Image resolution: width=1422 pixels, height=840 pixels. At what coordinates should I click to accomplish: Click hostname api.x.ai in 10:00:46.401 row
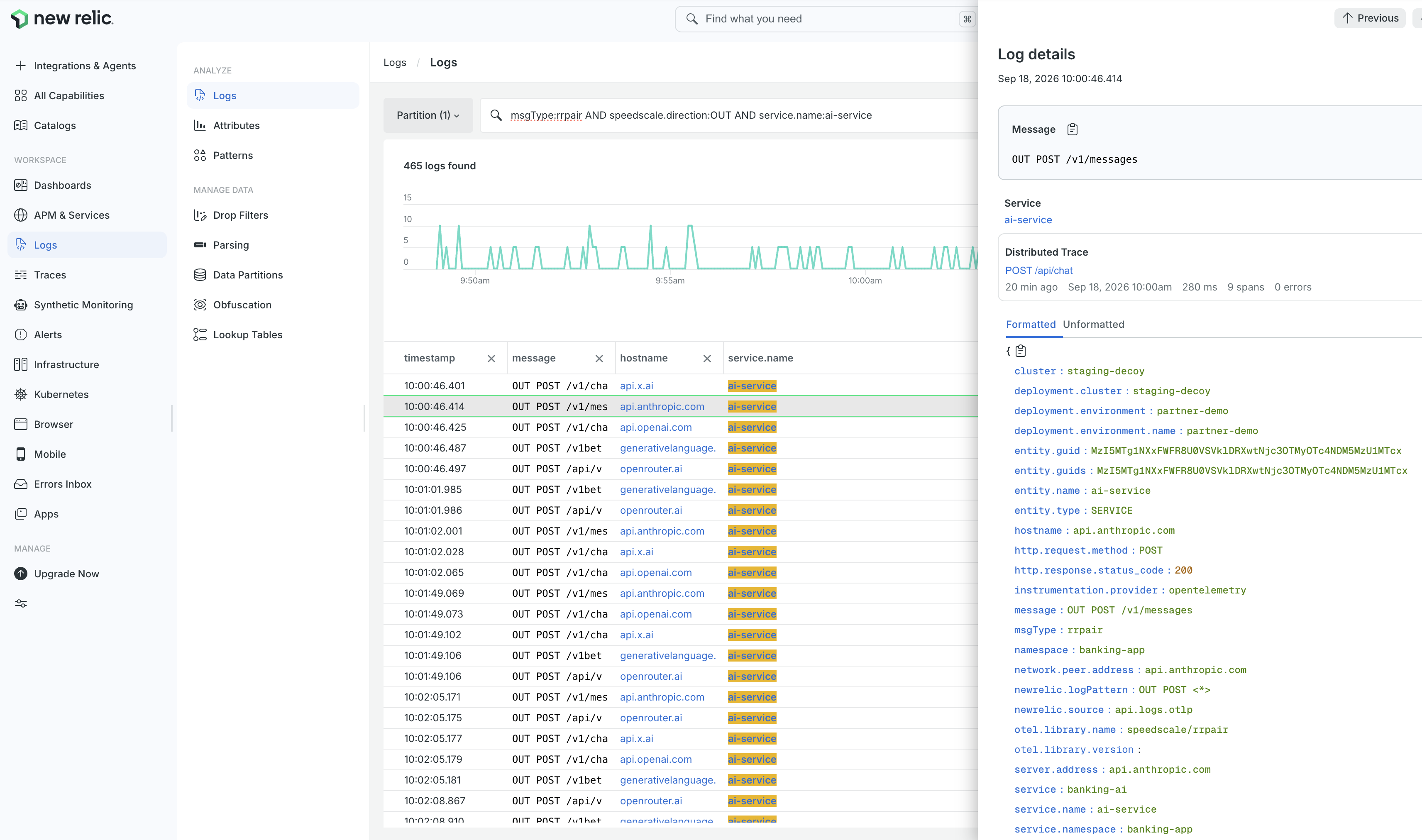pos(636,386)
